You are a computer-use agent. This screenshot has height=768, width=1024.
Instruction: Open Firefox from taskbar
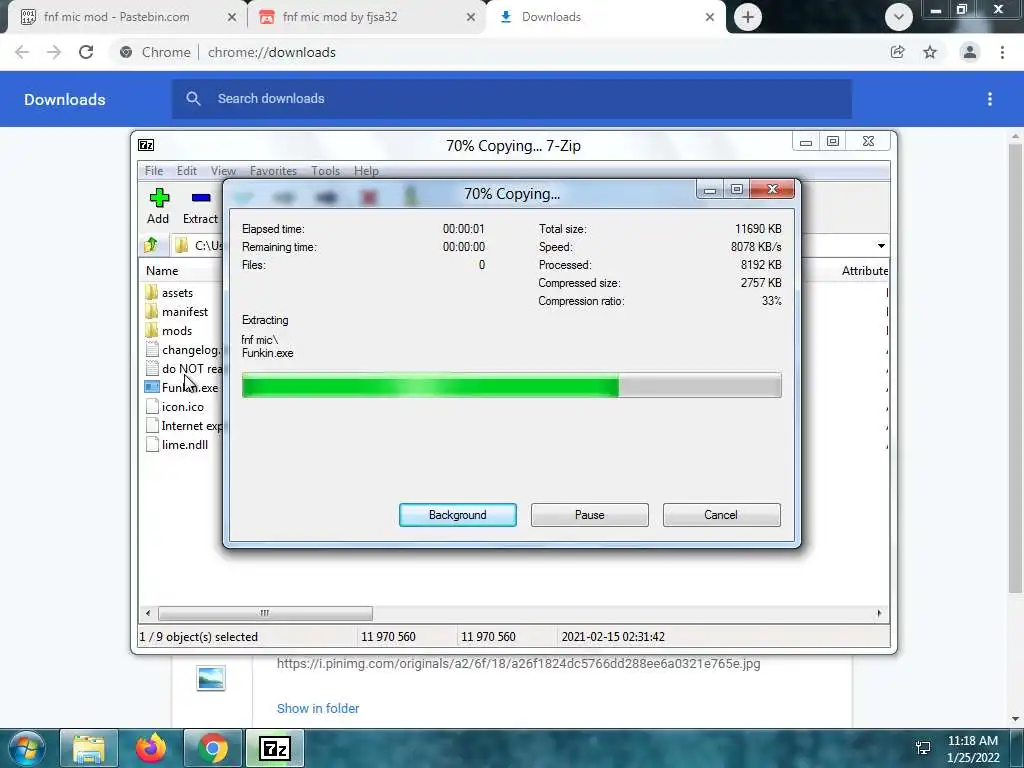[151, 748]
